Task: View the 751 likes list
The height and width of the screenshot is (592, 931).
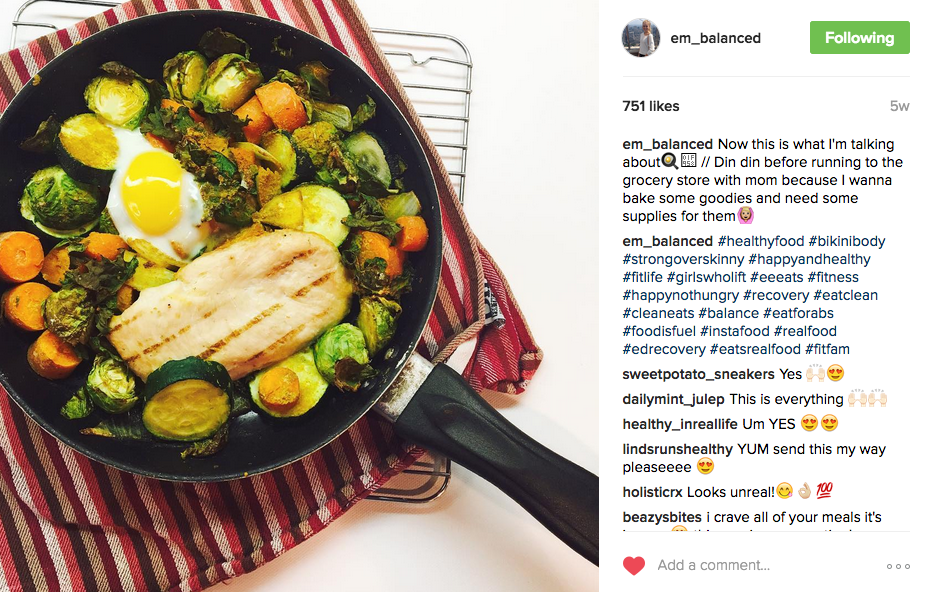Action: [651, 106]
